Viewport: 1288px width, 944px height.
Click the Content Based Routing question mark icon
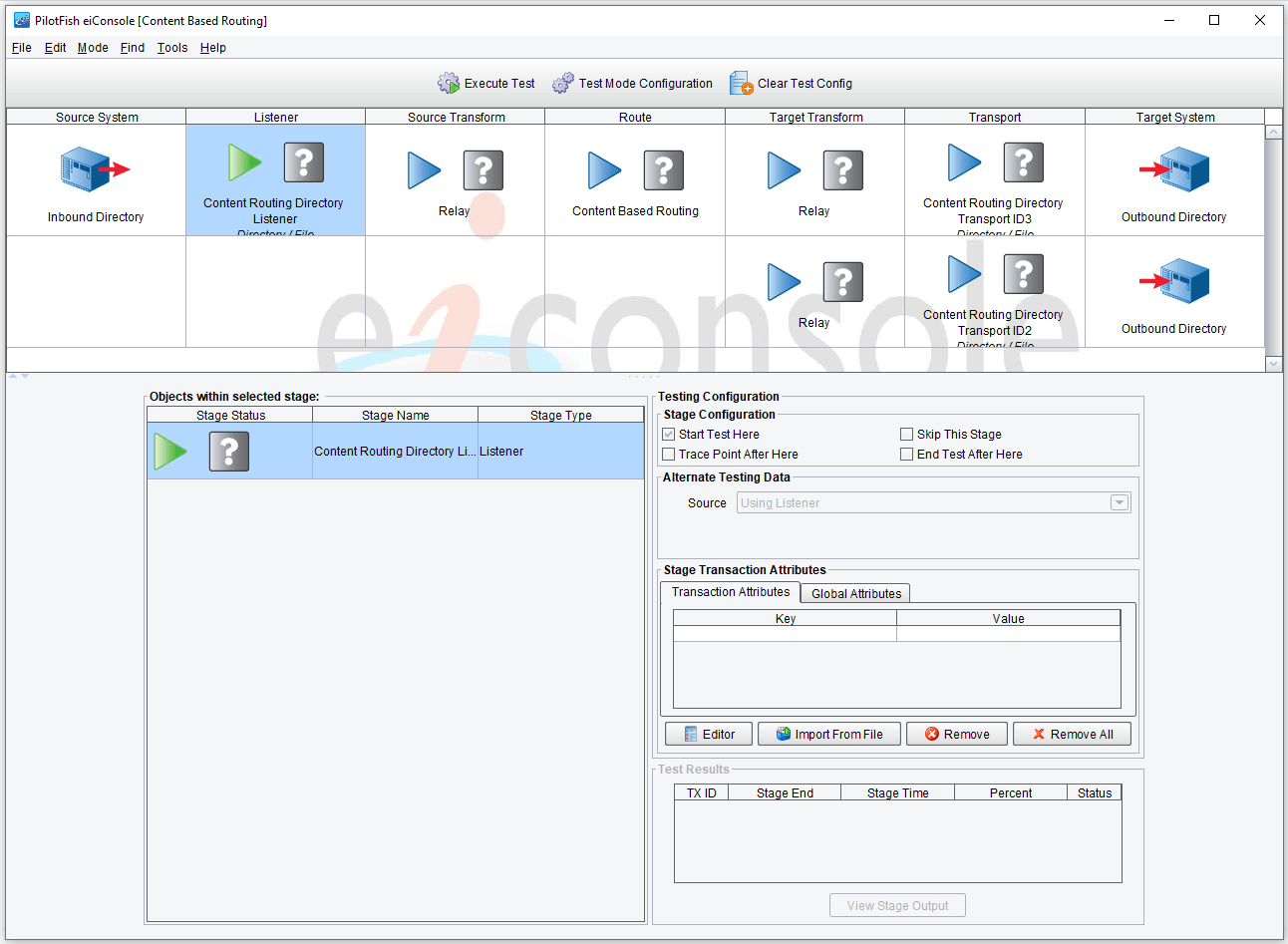tap(664, 170)
